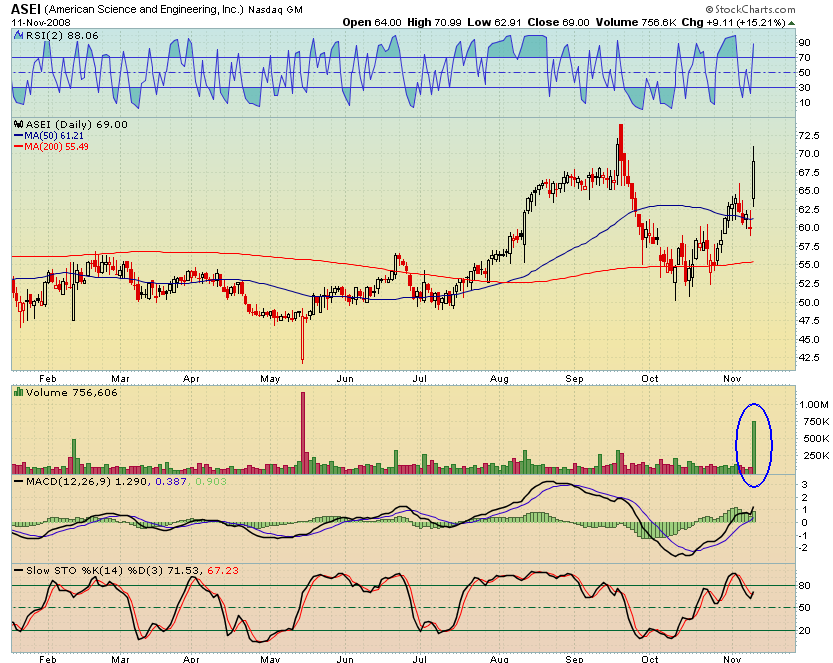
Task: Click the 3 label on the MACD axis
Action: pyautogui.click(x=805, y=484)
